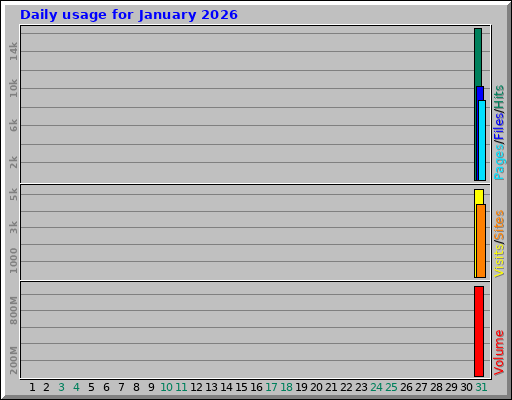Click day '20' on the x-axis

click(x=316, y=387)
